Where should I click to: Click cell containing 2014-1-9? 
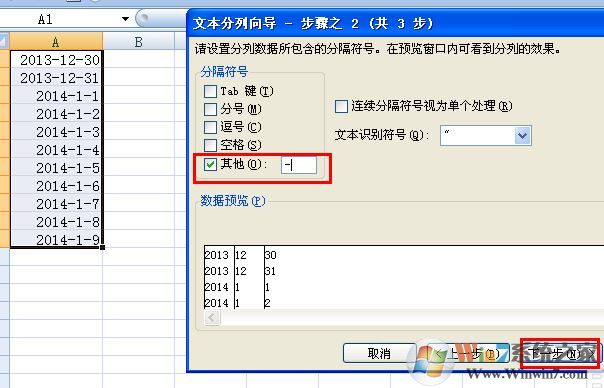click(57, 239)
